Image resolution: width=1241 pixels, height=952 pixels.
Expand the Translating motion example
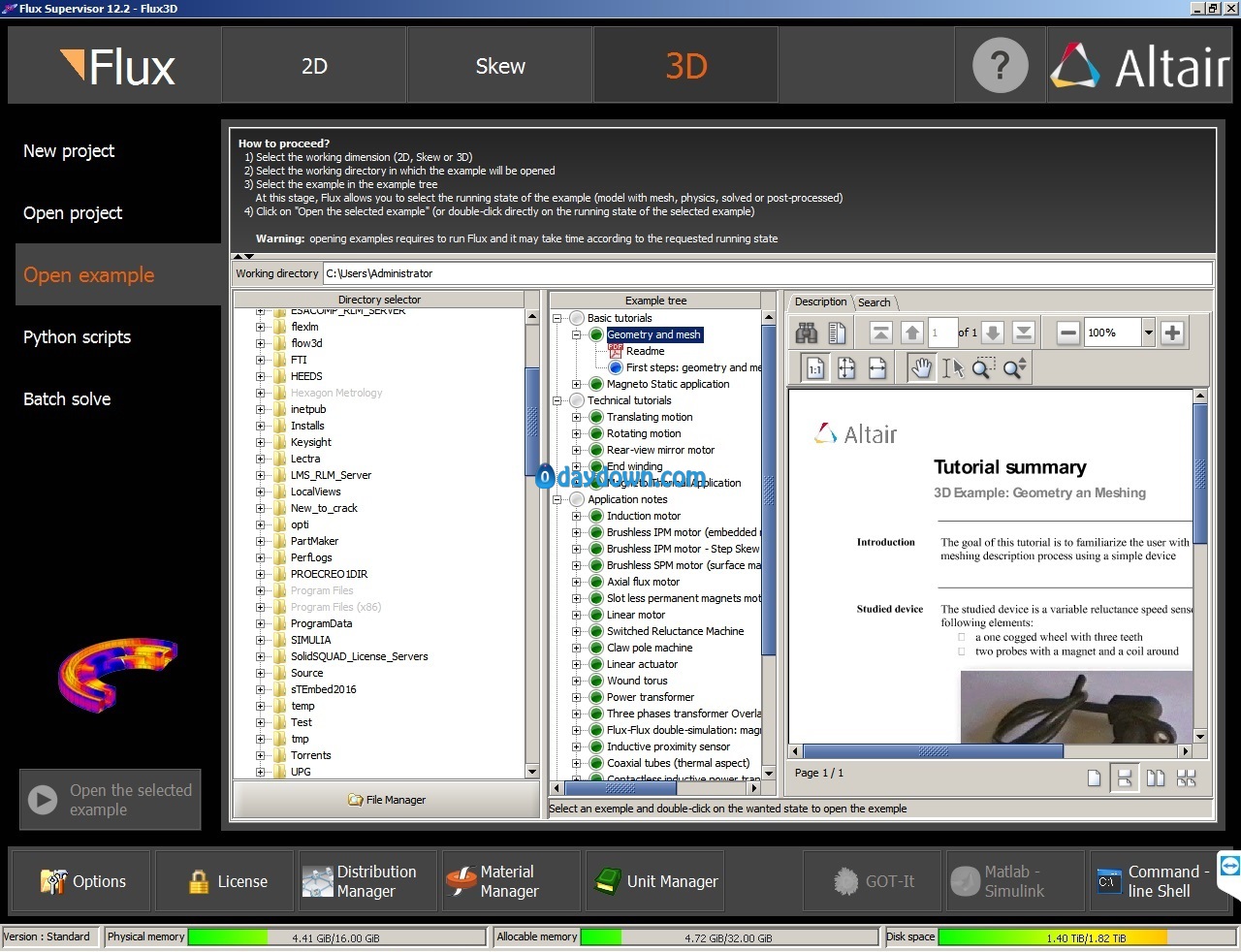[x=576, y=417]
